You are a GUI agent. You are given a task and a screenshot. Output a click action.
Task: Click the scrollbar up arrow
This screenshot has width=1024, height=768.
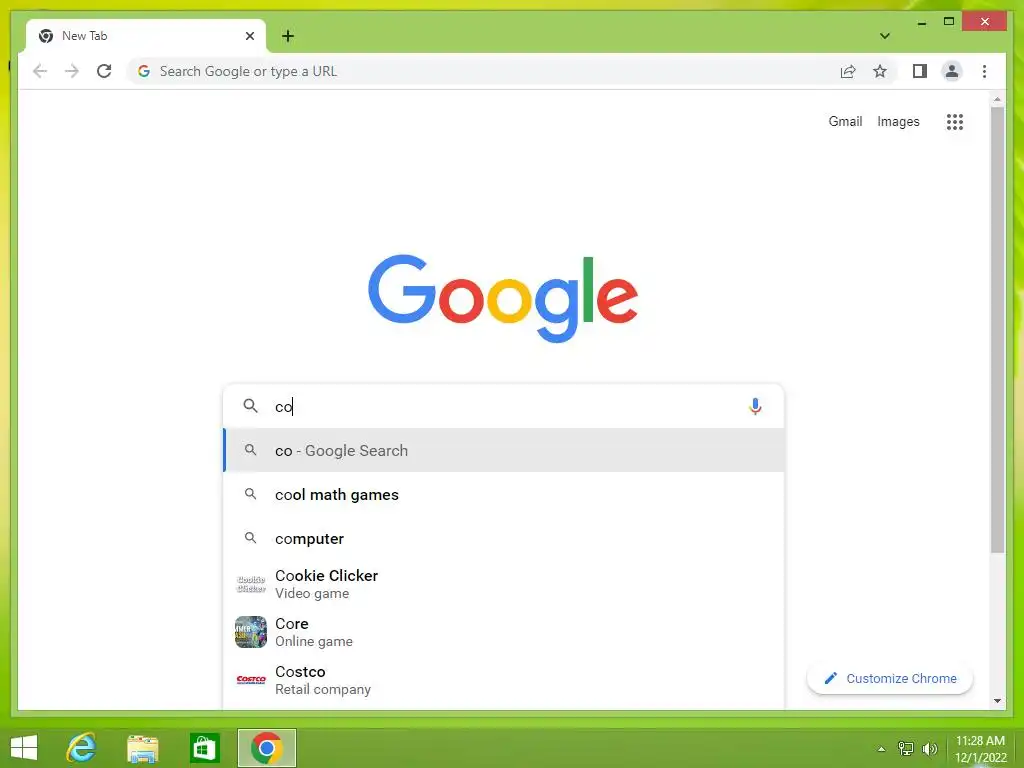pyautogui.click(x=997, y=99)
